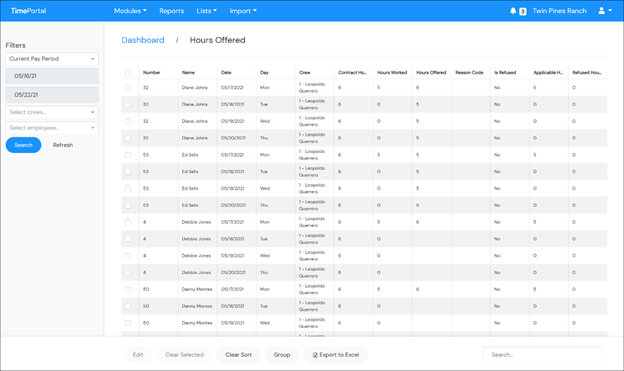Expand the Current Pay Period dropdown

[x=52, y=59]
